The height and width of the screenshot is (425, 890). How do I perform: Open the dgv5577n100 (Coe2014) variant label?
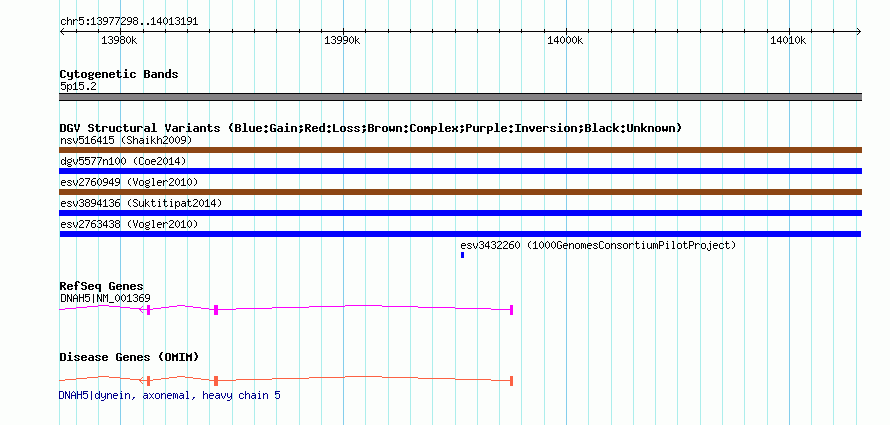123,161
